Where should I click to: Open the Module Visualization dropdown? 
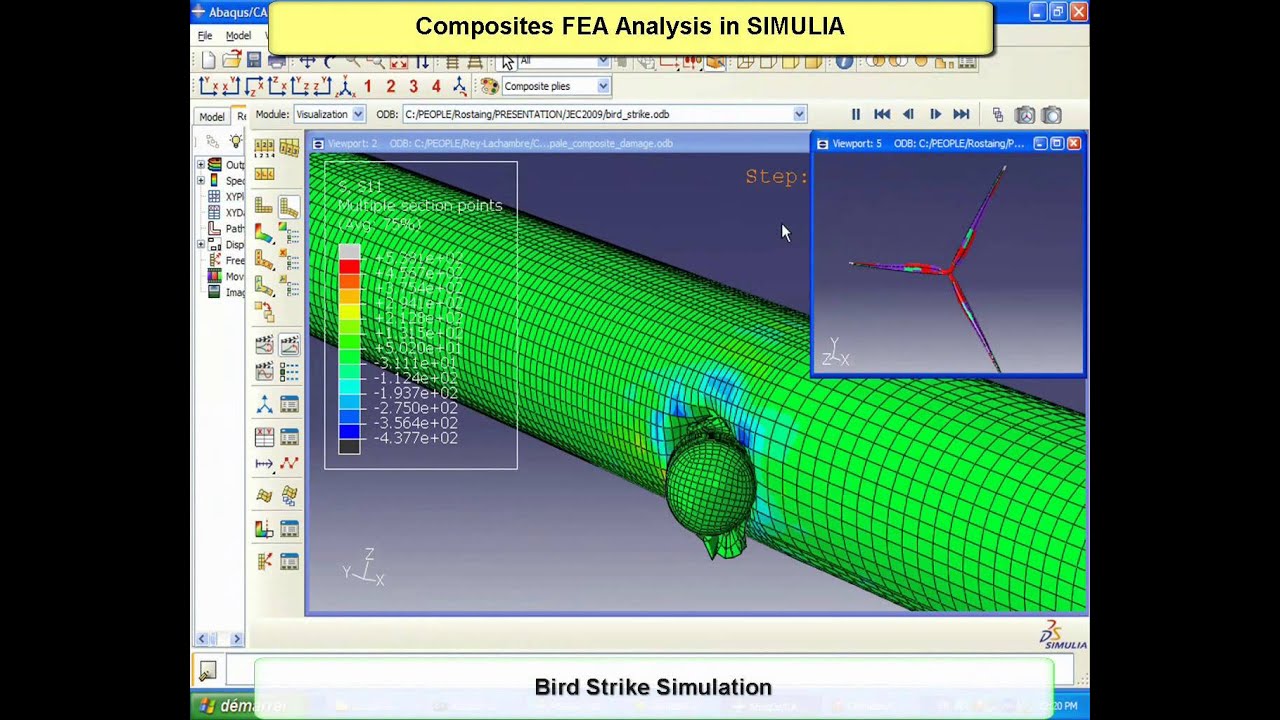[x=358, y=115]
